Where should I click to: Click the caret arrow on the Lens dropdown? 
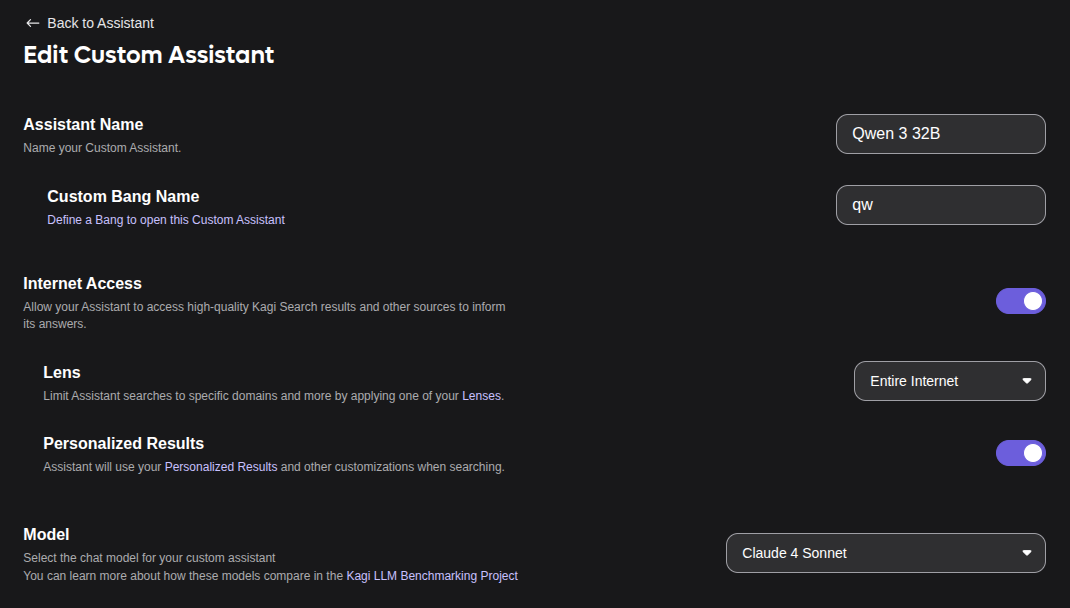[x=1026, y=381]
